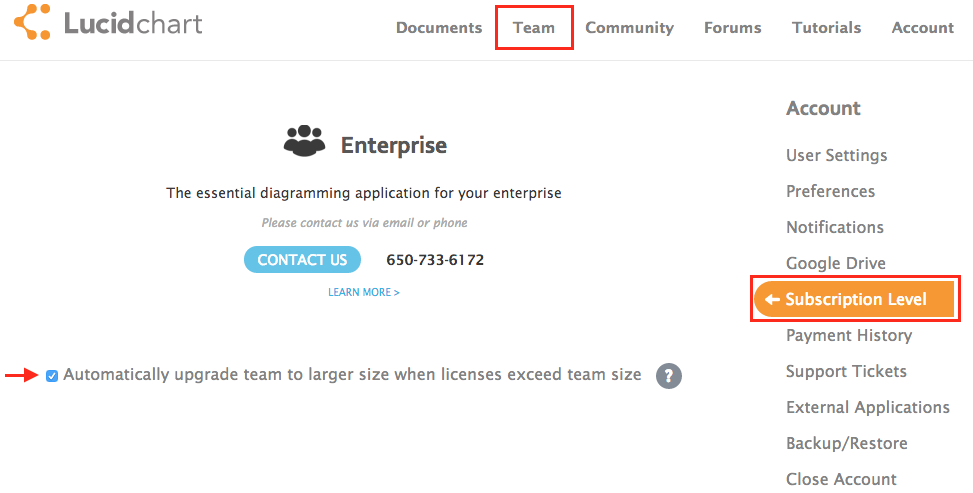Navigate to Forums
The width and height of the screenshot is (973, 493).
coord(732,28)
